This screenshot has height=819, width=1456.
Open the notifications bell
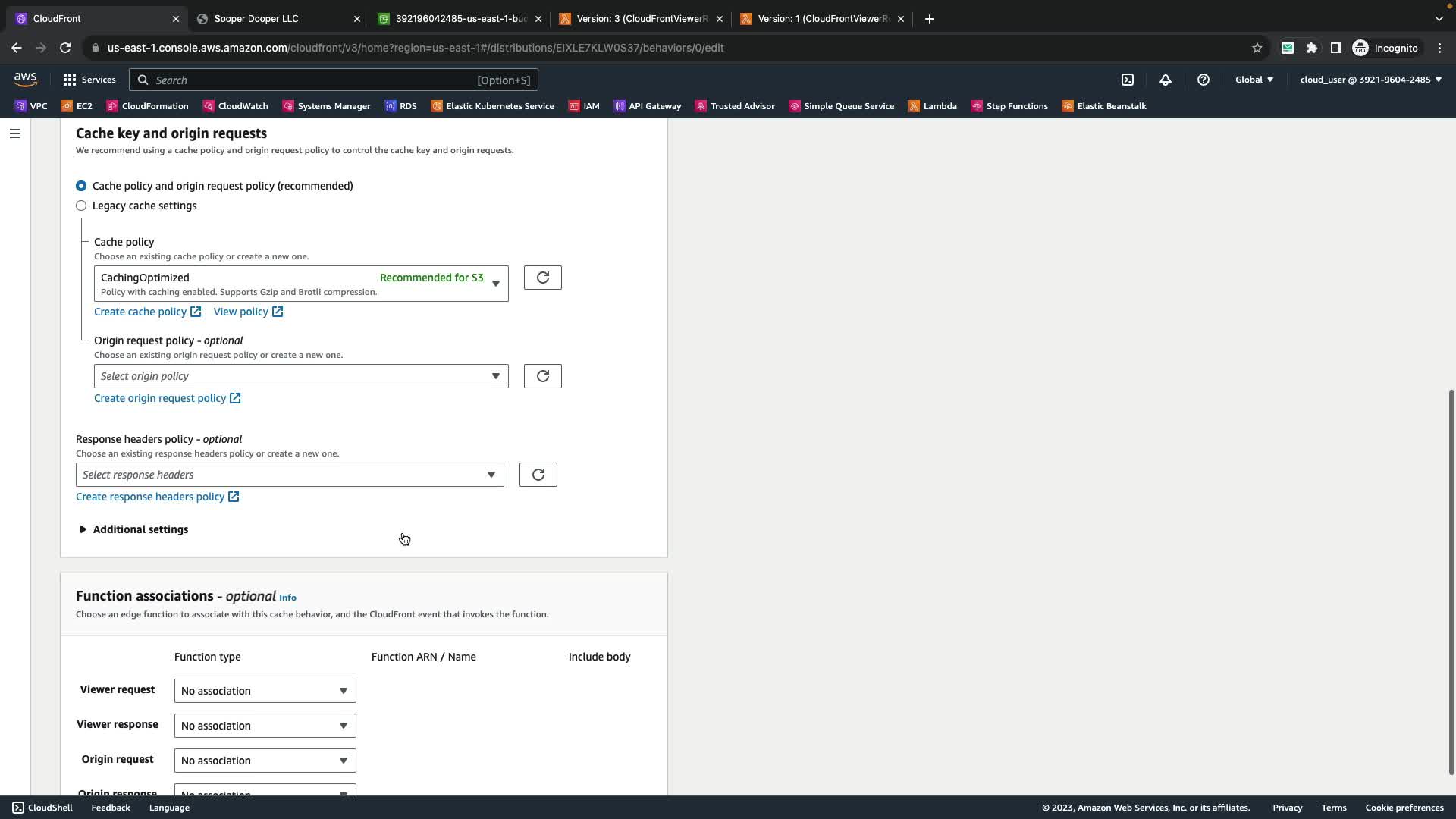click(1166, 80)
